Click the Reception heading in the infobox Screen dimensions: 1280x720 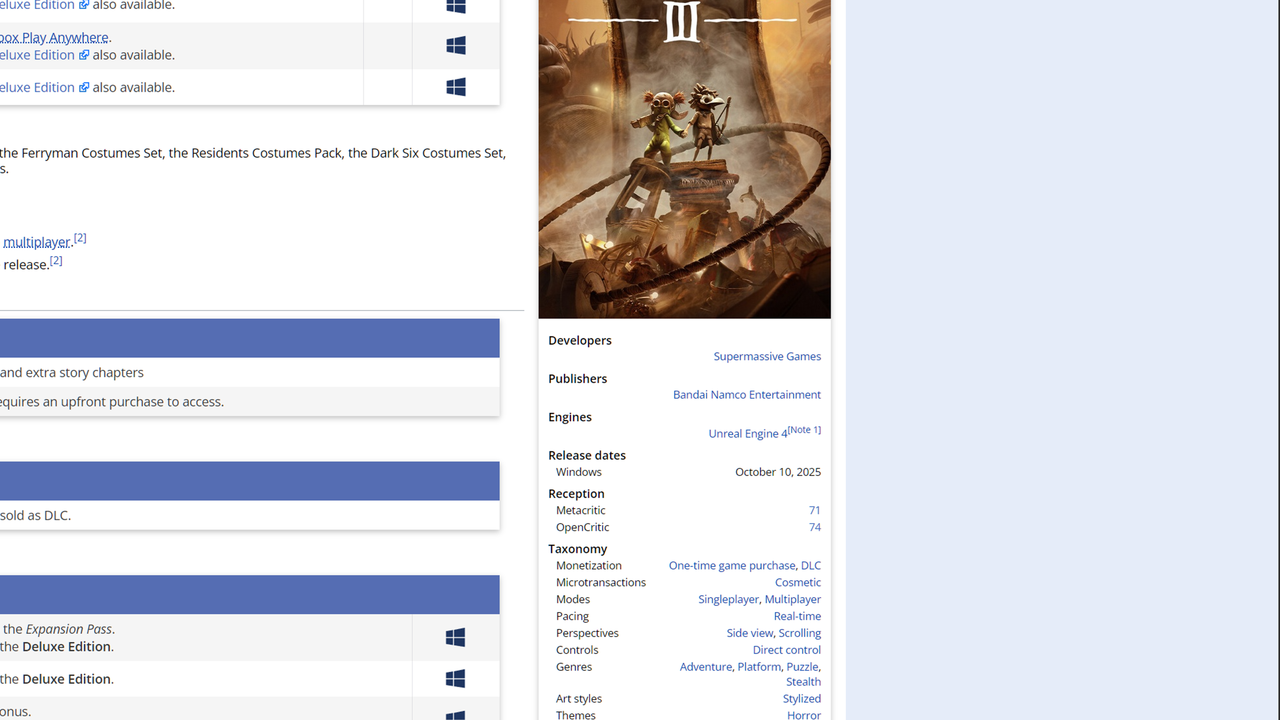point(576,494)
